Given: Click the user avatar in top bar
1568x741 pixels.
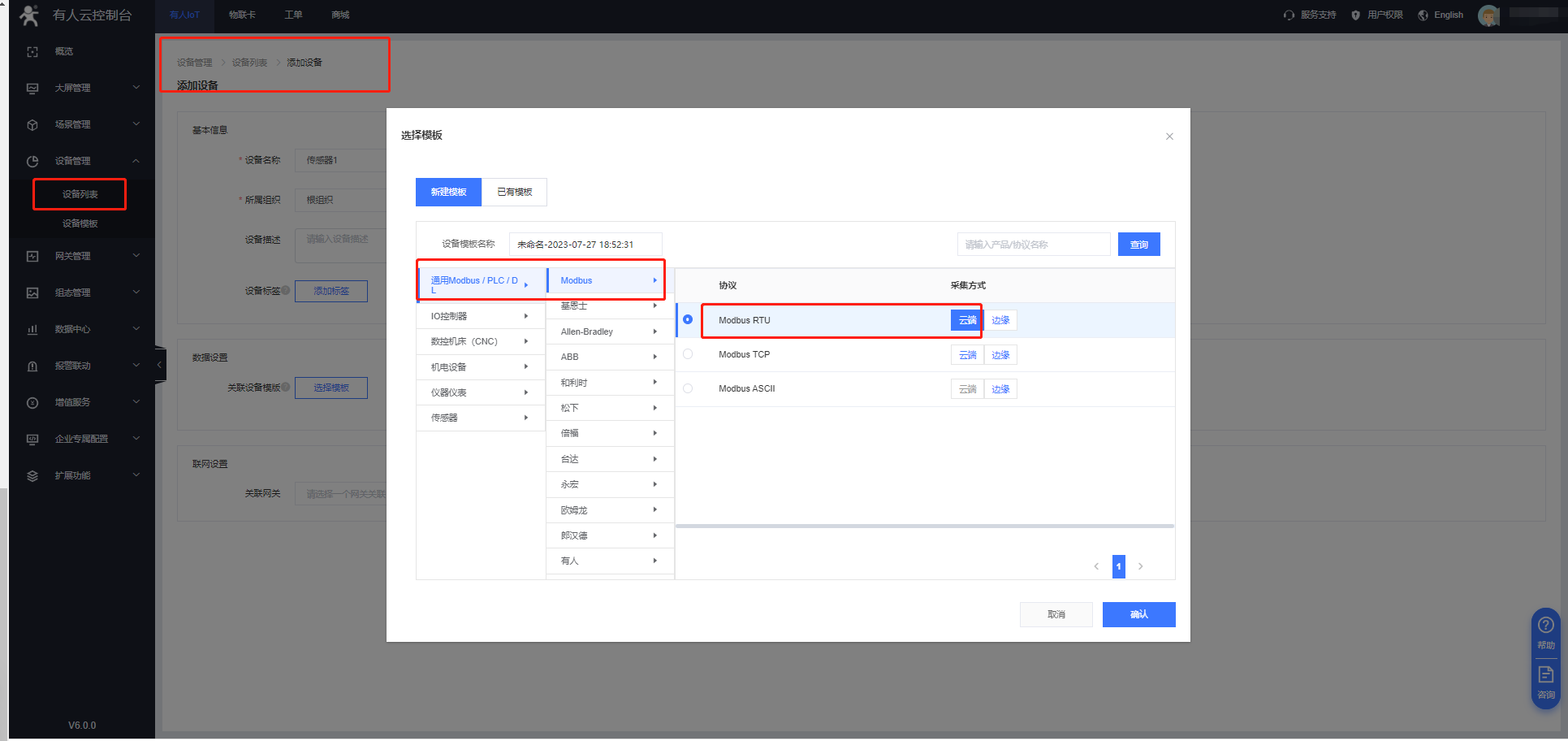Looking at the screenshot, I should click(x=1488, y=15).
